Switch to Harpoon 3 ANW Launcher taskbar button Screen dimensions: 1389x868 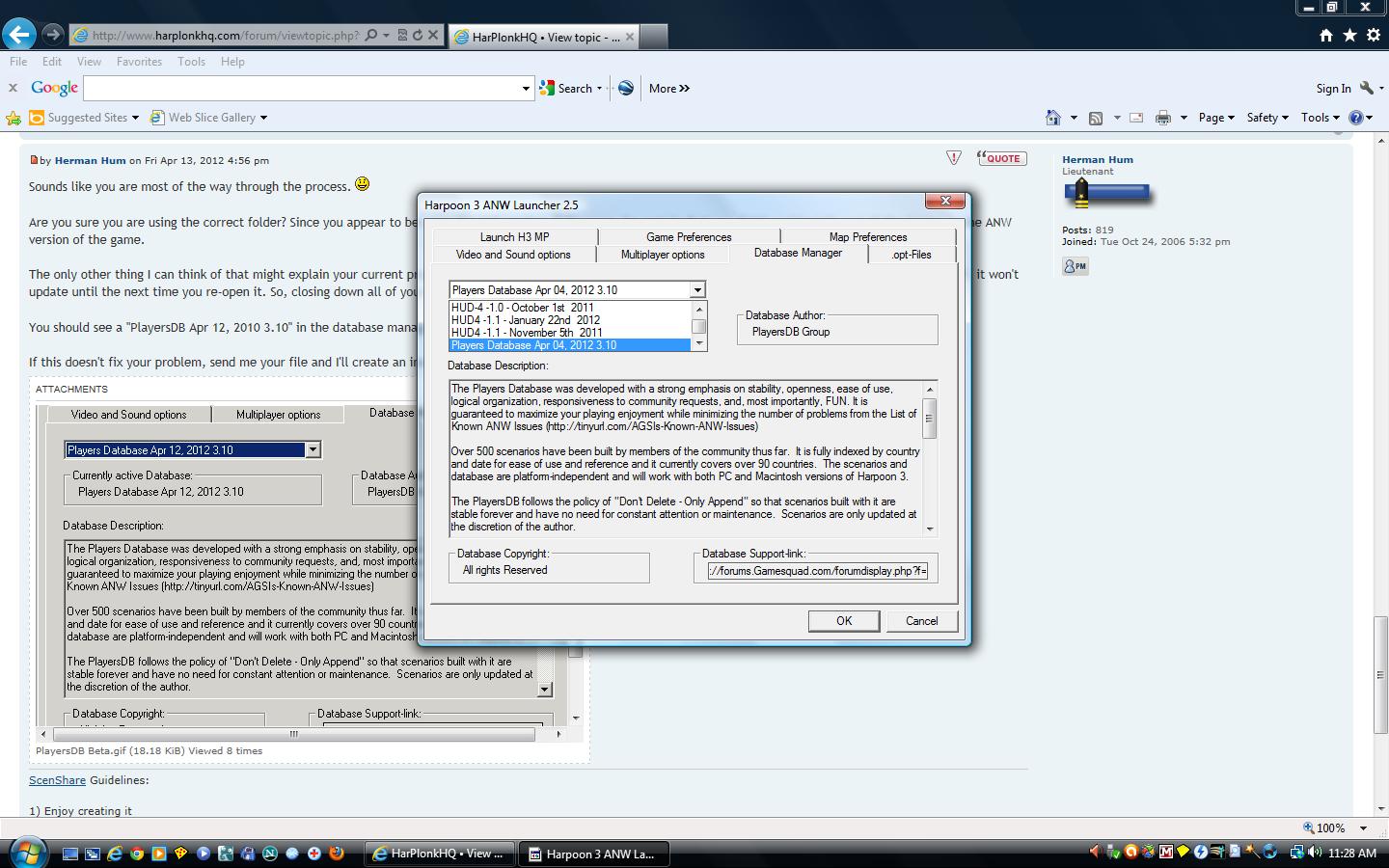(594, 854)
